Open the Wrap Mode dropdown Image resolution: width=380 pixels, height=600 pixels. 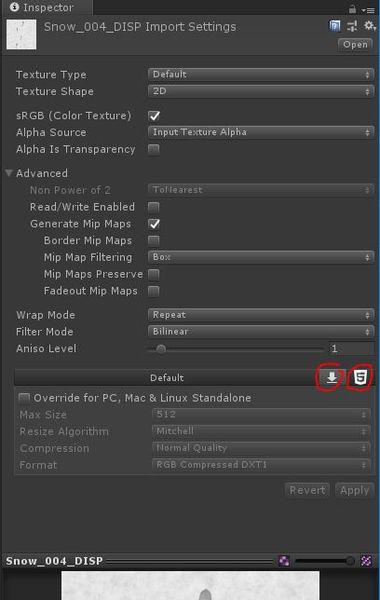pyautogui.click(x=261, y=315)
